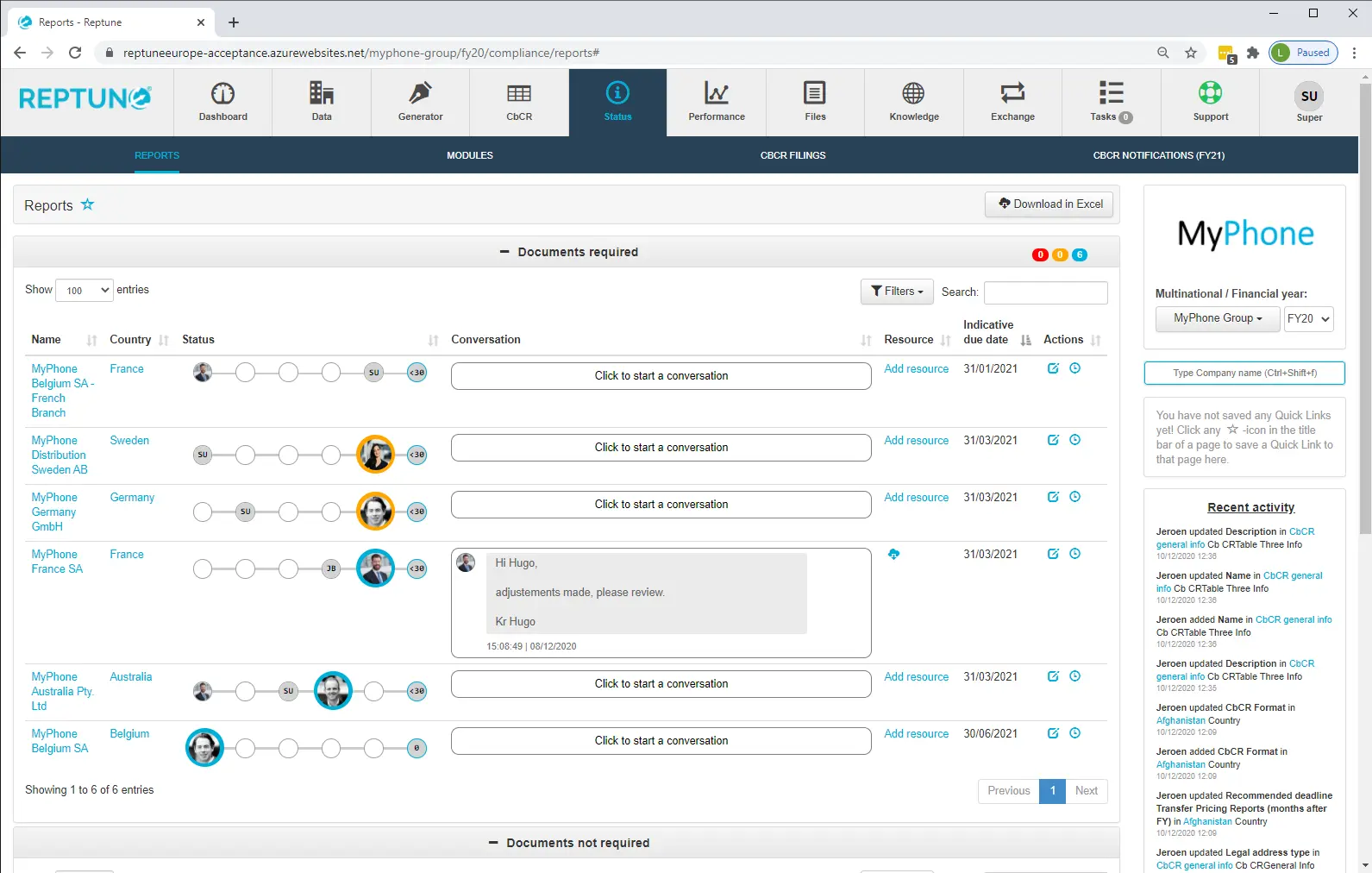Image resolution: width=1372 pixels, height=873 pixels.
Task: Switch to the CbCR Filings sub-tab
Action: pos(793,155)
